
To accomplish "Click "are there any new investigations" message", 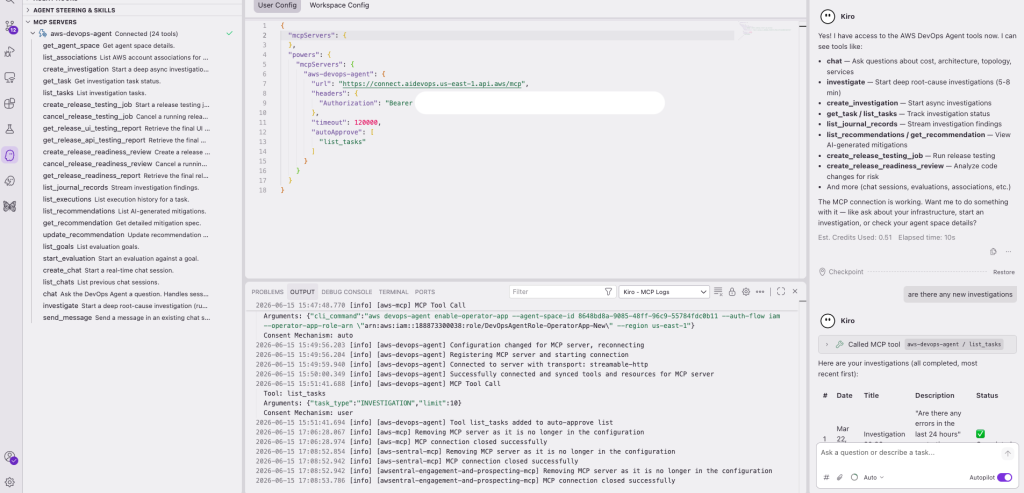I will pos(960,294).
